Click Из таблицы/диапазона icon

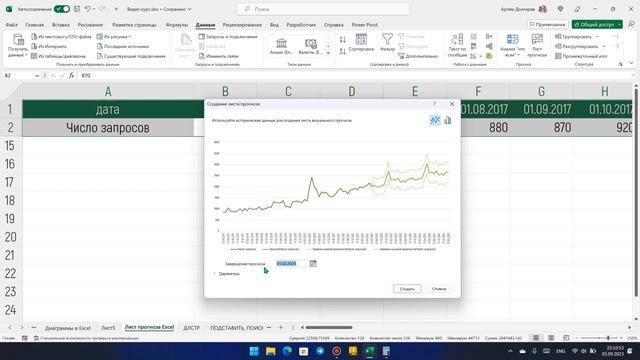pyautogui.click(x=34, y=56)
